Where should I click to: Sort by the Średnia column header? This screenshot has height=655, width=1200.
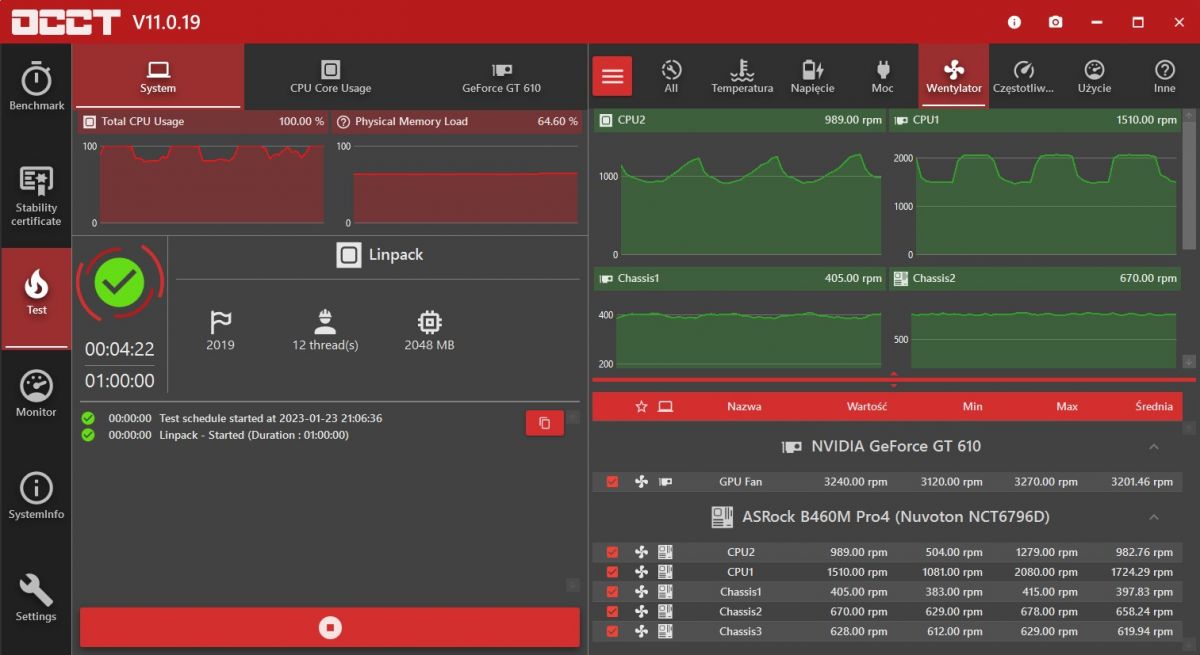click(1154, 407)
